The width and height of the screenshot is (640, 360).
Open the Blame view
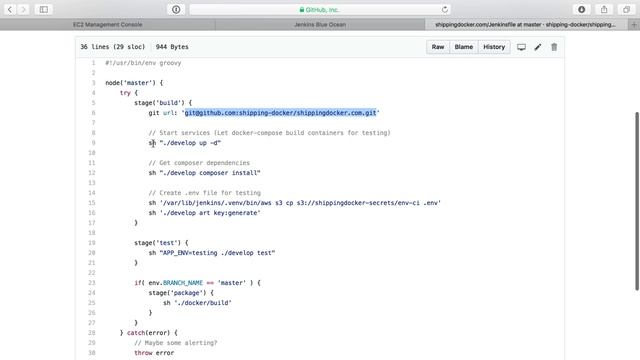click(464, 47)
